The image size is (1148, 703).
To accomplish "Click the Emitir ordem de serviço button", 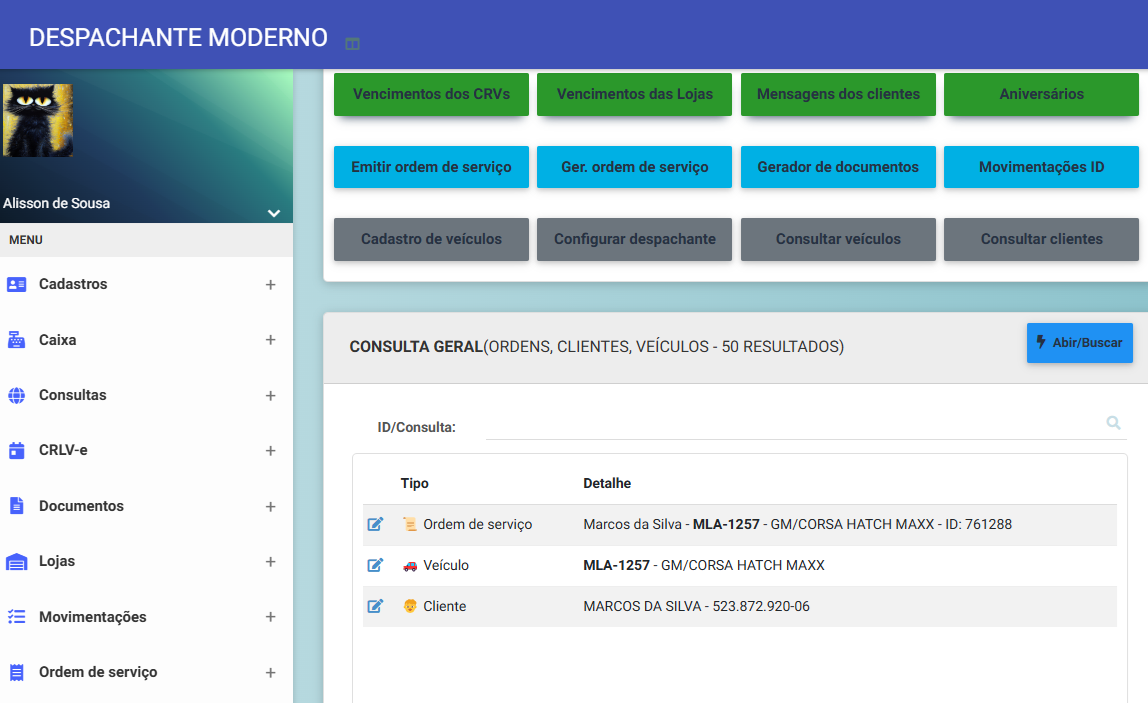I will 431,167.
